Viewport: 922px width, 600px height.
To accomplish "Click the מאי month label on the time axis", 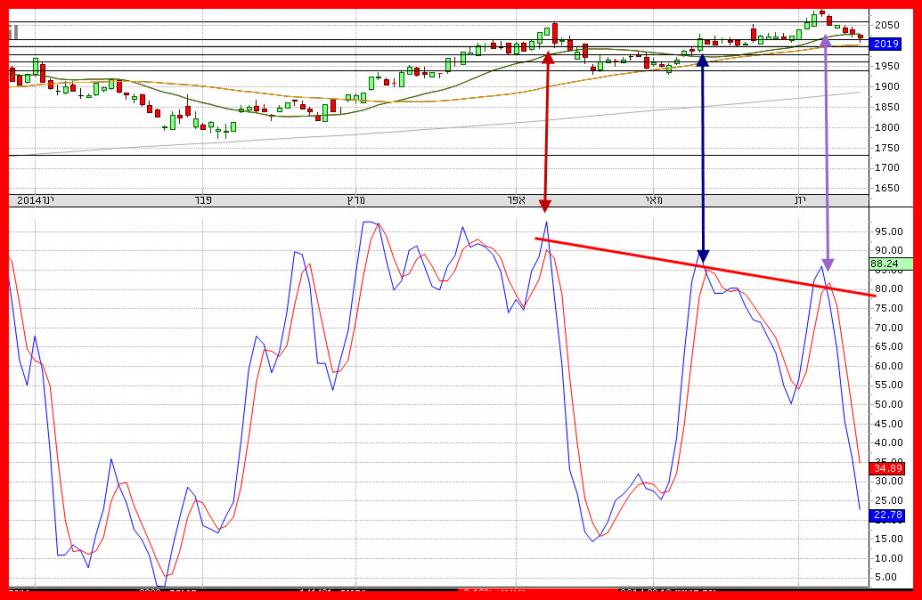I will tap(653, 200).
